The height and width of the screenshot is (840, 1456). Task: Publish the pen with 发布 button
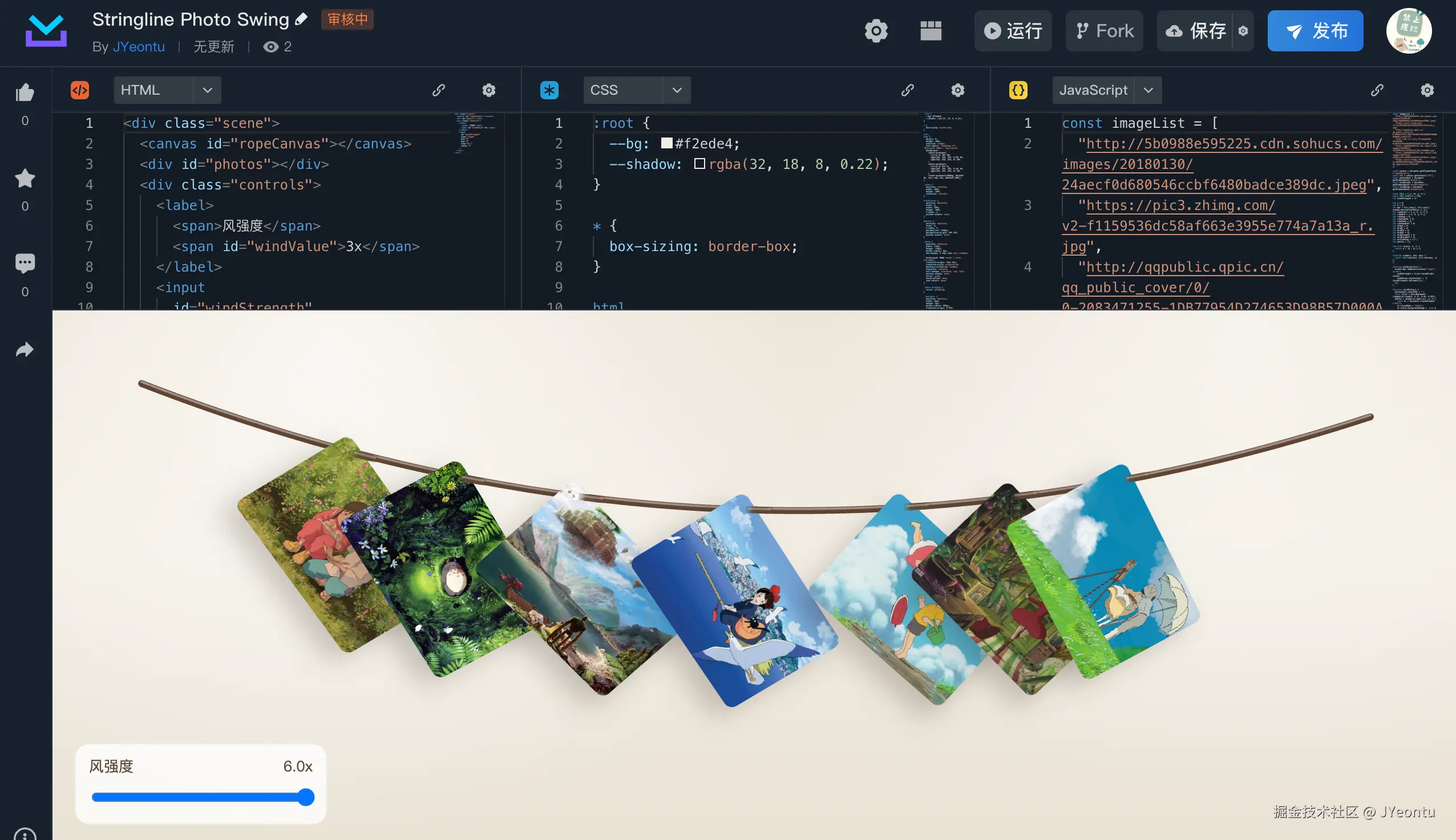tap(1315, 31)
